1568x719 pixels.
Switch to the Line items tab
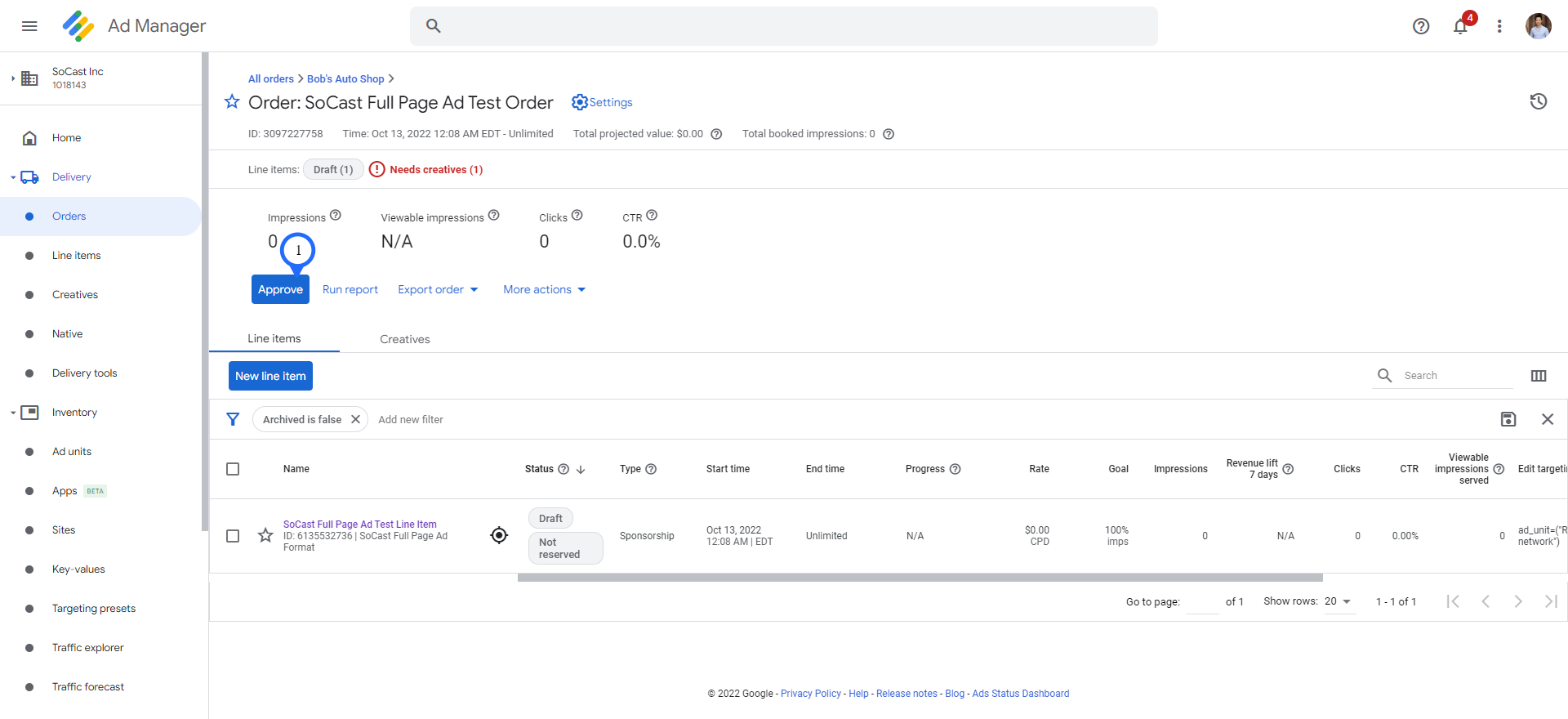tap(274, 338)
